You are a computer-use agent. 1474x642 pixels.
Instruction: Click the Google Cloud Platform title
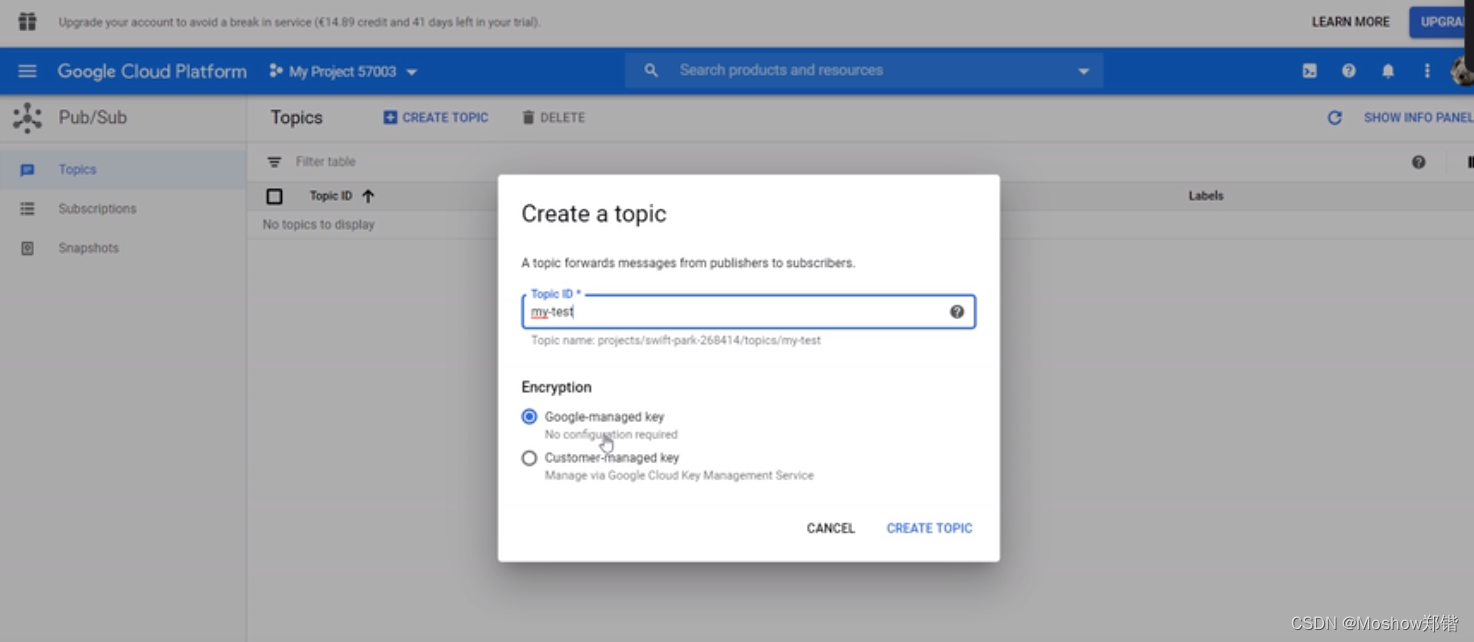(x=152, y=71)
